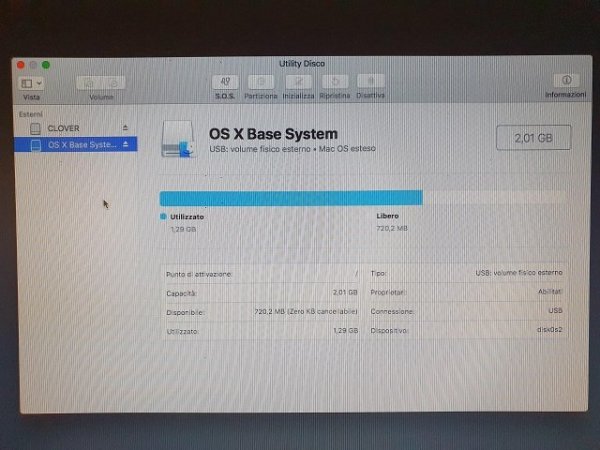600x450 pixels.
Task: Close the Utility Disco window
Action: [21, 65]
